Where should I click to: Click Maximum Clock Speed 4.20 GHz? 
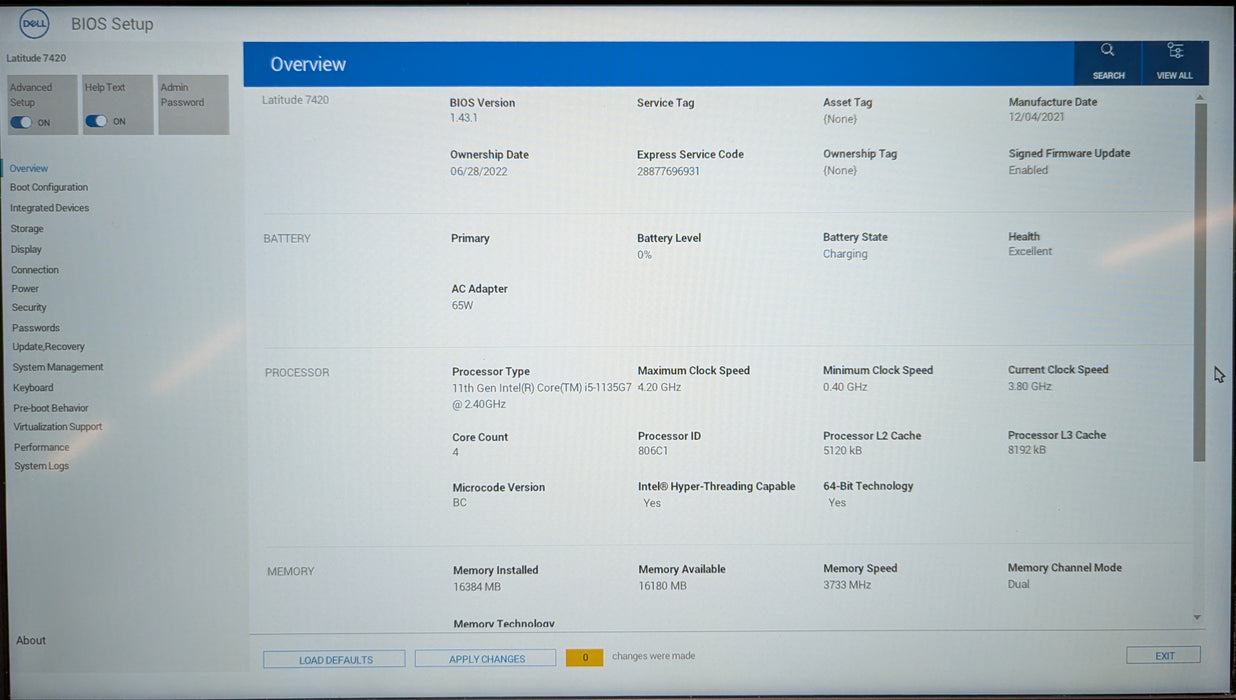660,387
